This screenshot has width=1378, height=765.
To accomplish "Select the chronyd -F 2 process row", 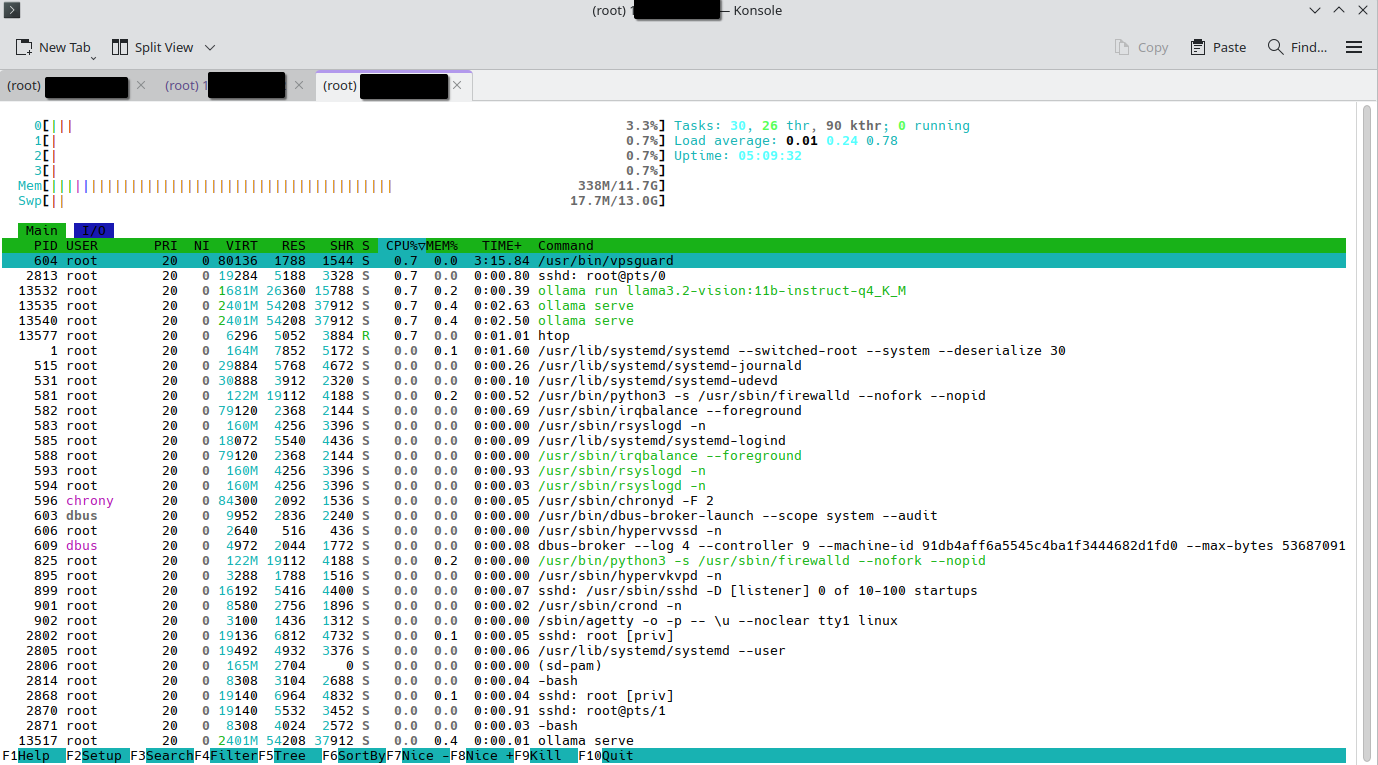I will pos(674,501).
